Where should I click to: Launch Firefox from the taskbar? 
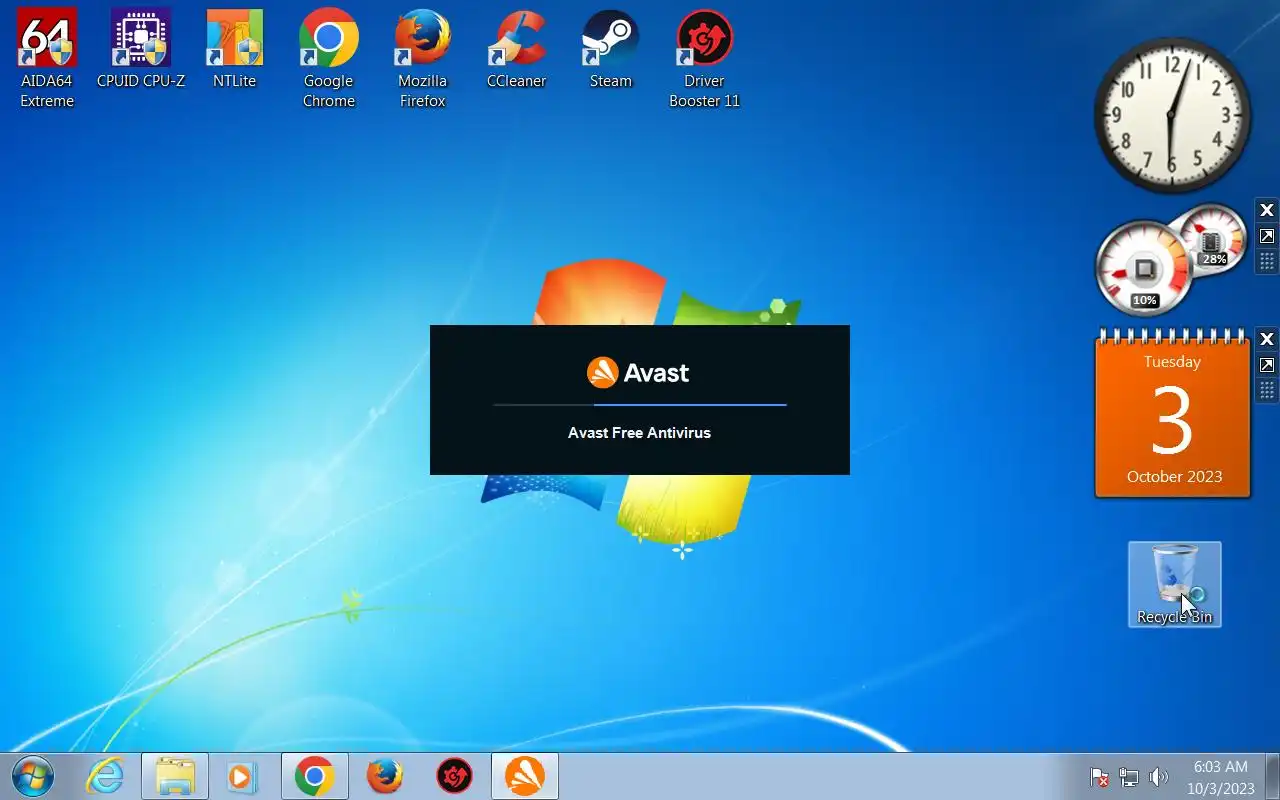[x=385, y=776]
